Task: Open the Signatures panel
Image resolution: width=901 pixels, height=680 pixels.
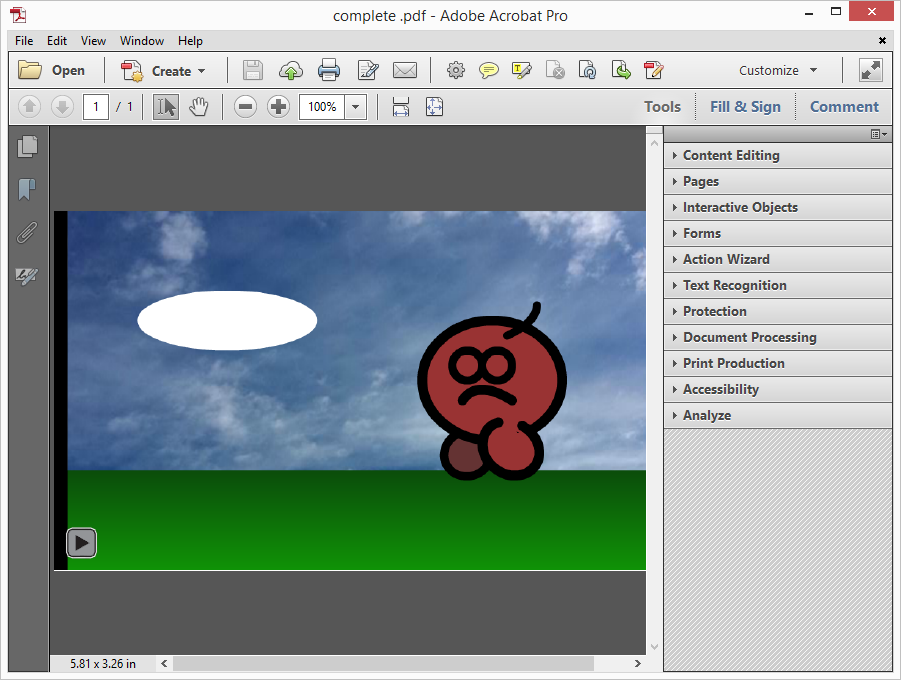Action: (26, 276)
